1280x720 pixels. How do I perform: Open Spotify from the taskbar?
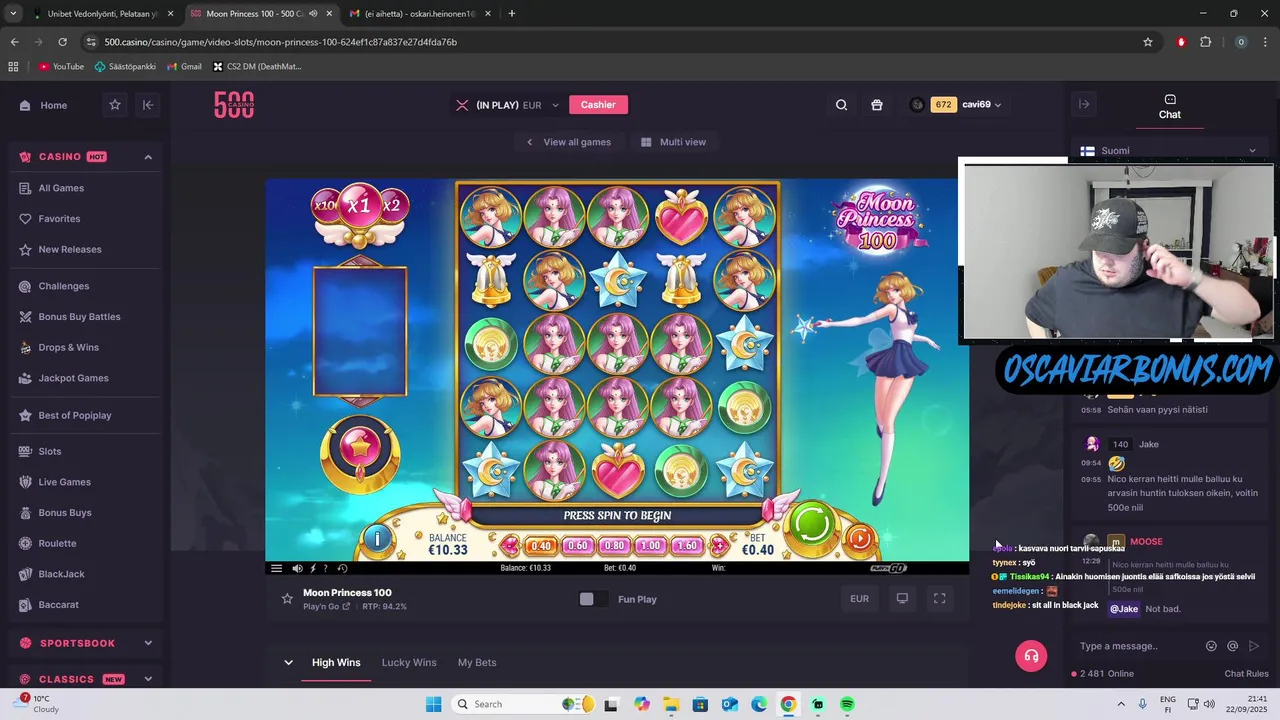847,704
